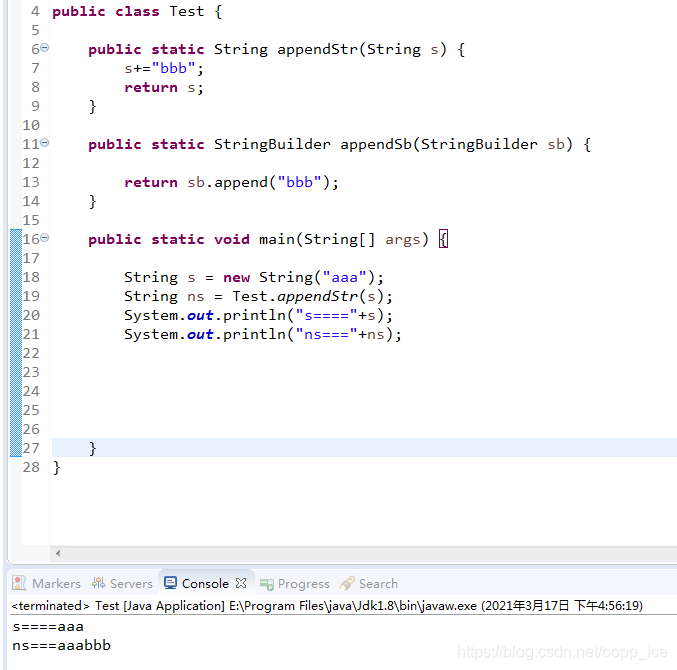Click the closing brace on line 27
The image size is (677, 670).
tap(92, 449)
